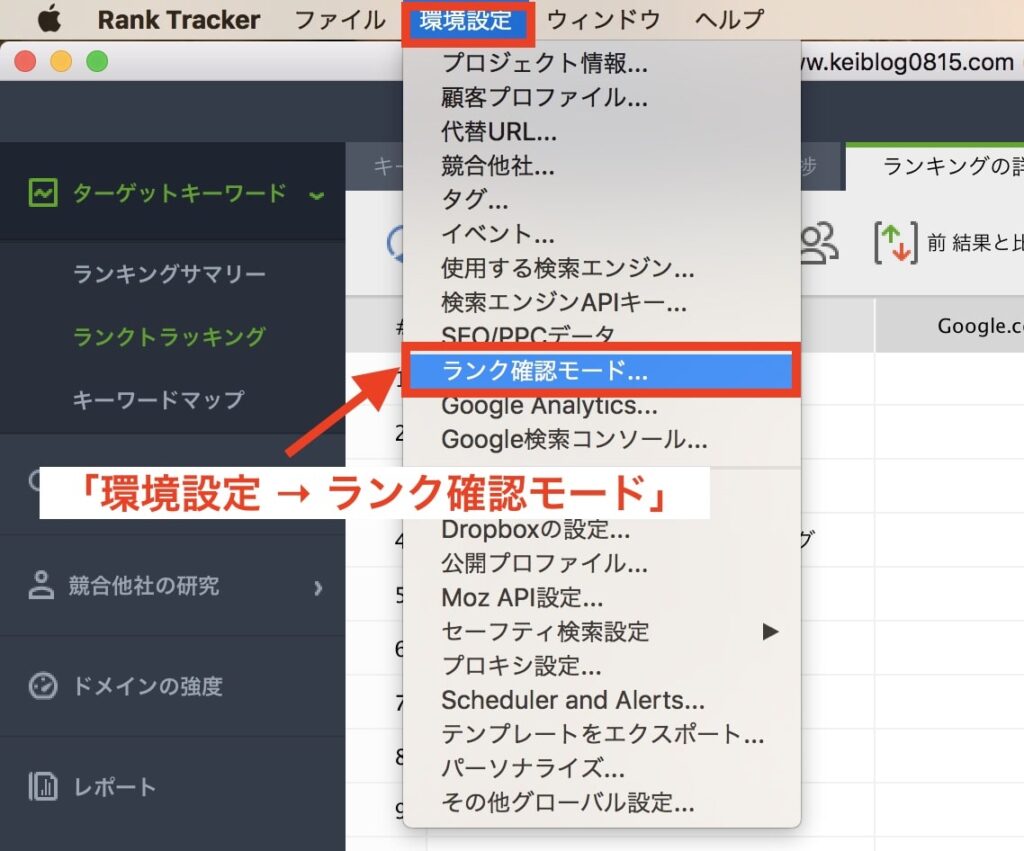Open the Apple menu

click(x=50, y=19)
